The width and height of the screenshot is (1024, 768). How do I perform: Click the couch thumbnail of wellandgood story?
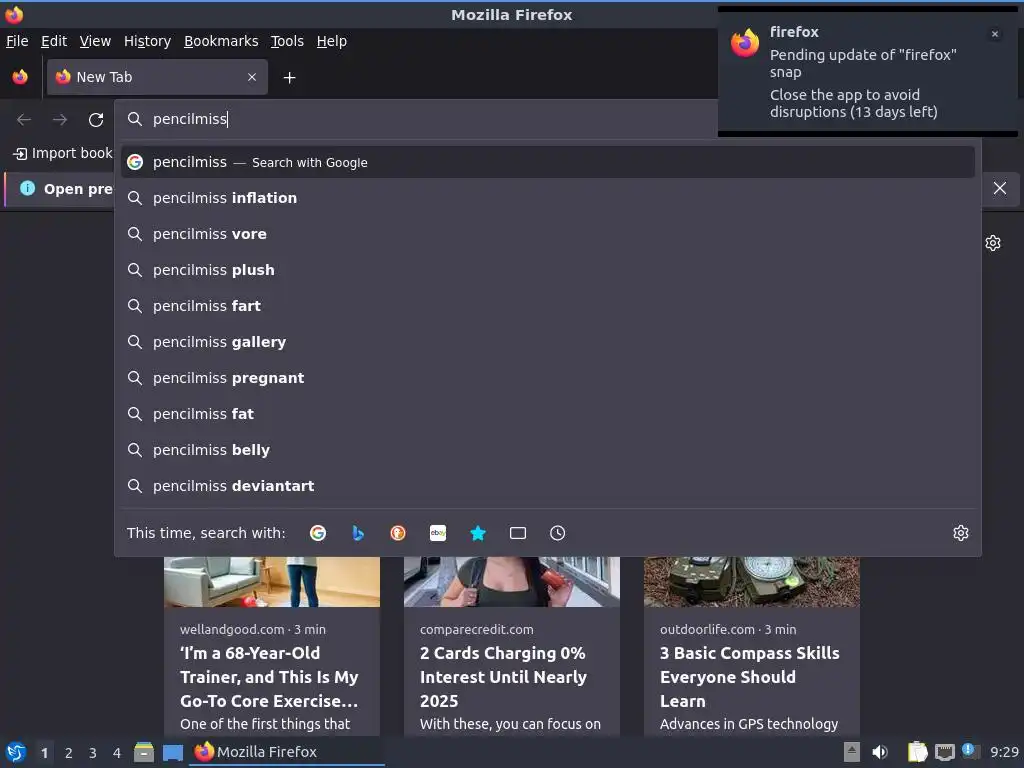tap(272, 582)
